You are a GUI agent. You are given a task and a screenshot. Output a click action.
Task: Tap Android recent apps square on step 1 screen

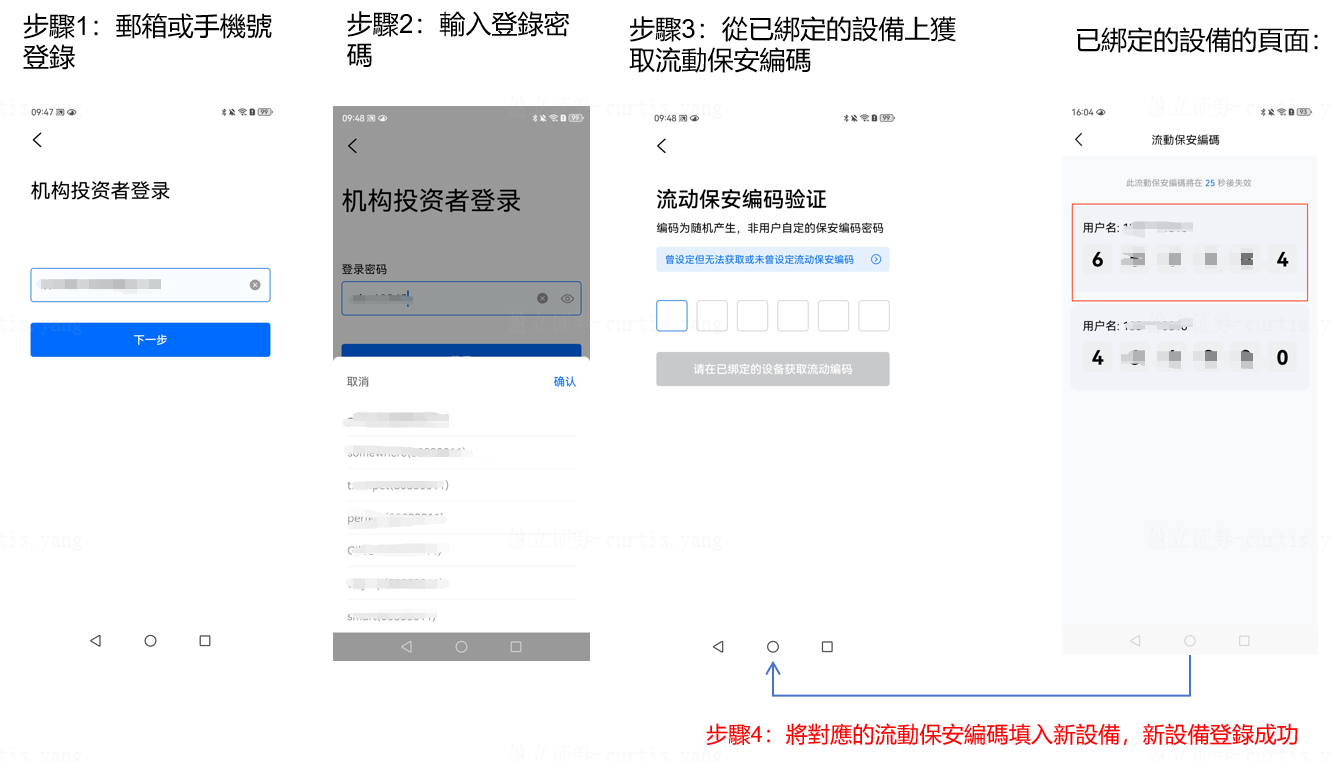click(x=205, y=640)
